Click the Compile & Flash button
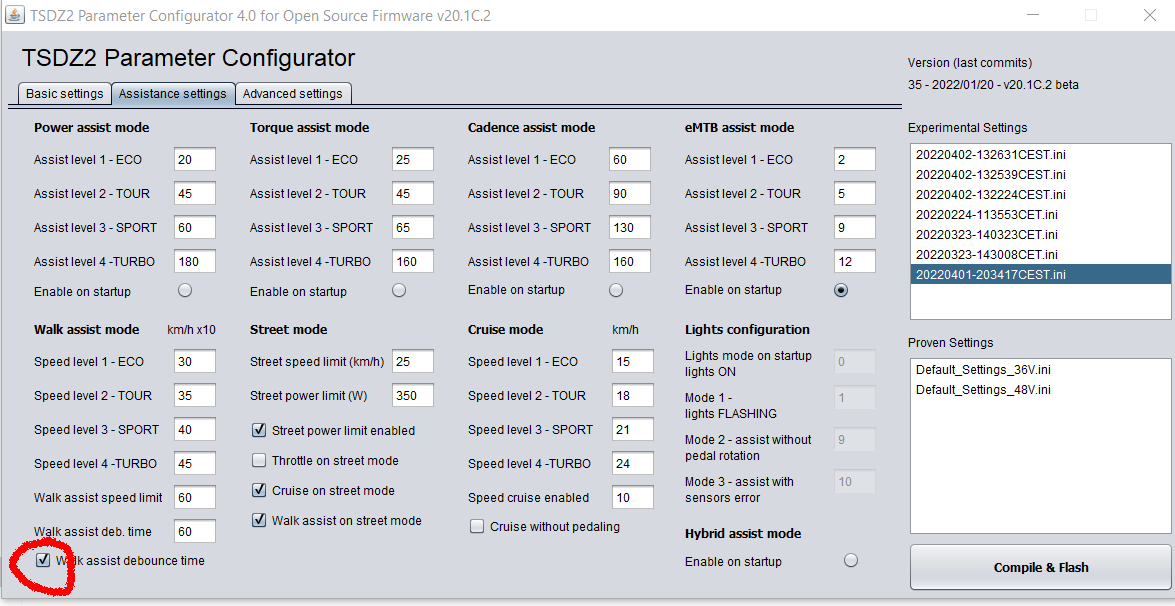1175x606 pixels. click(x=1041, y=567)
